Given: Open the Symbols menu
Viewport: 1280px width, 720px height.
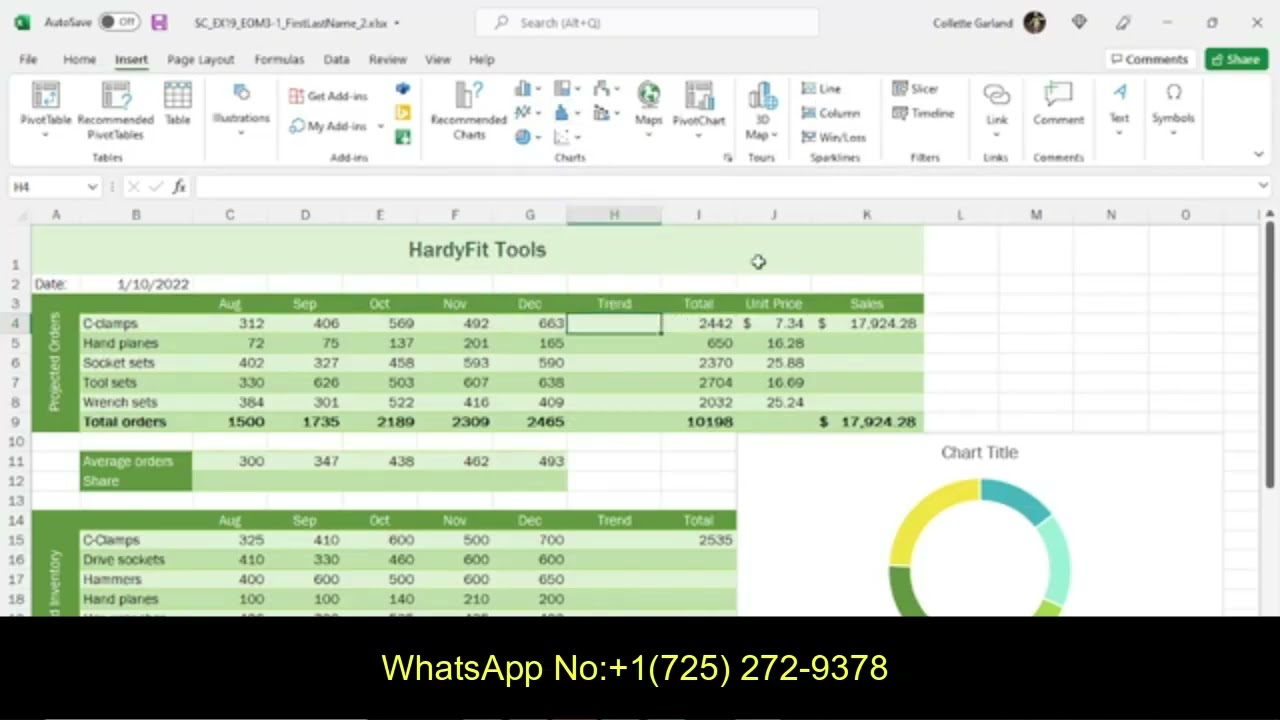Looking at the screenshot, I should click(x=1173, y=109).
